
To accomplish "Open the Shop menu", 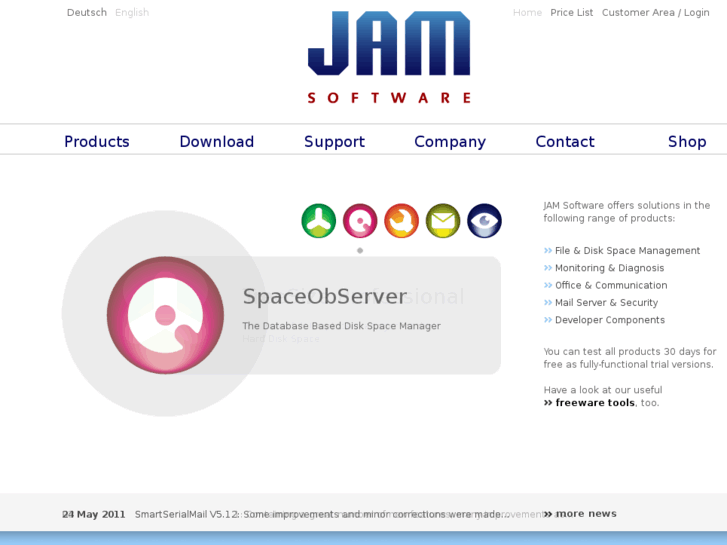I will click(687, 141).
